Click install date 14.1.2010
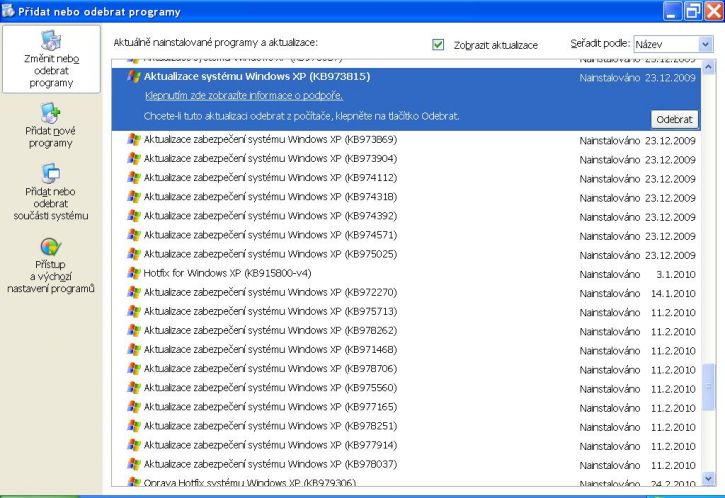 (x=673, y=294)
